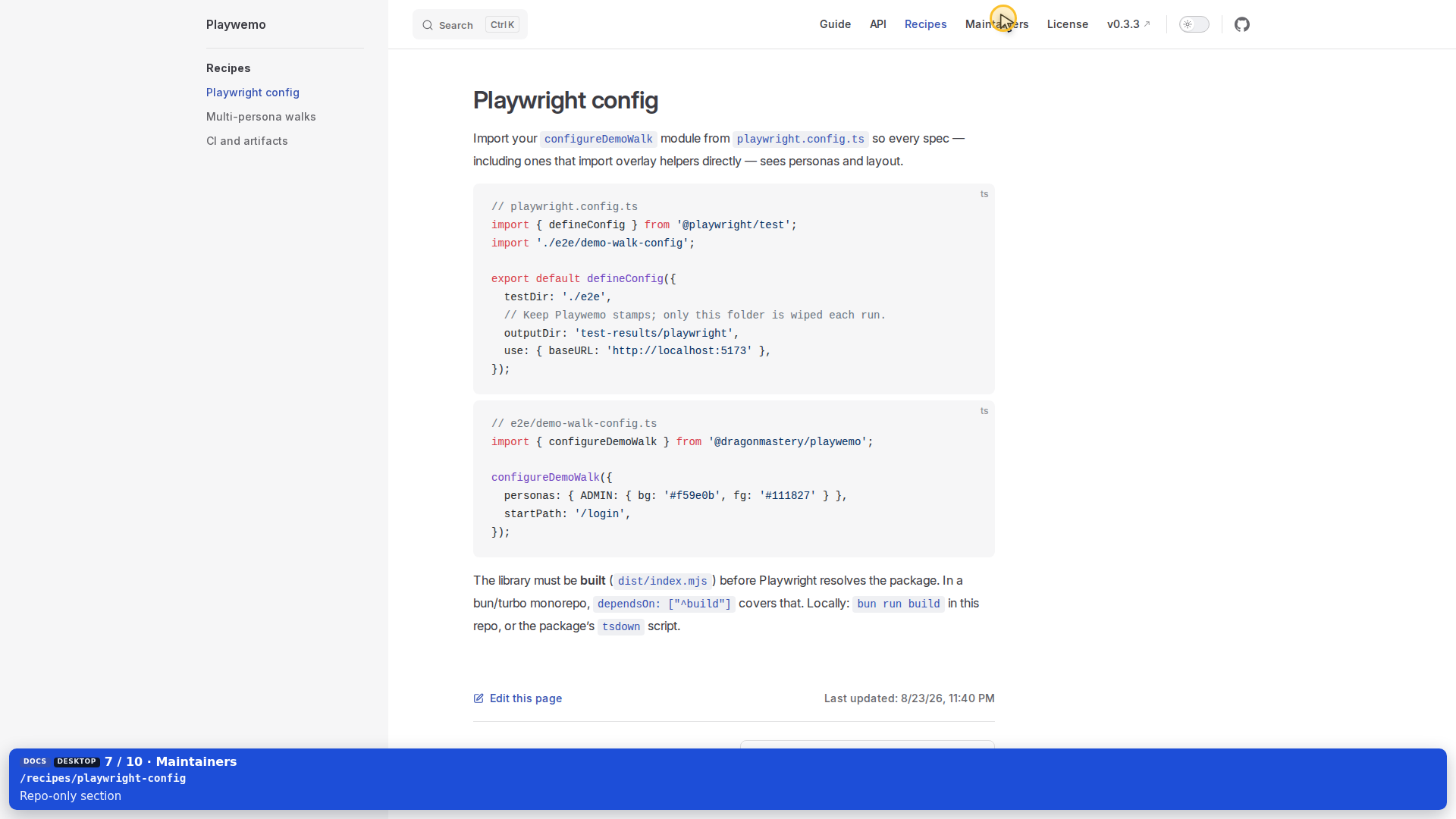Click the Playwright config page heading
The image size is (1456, 819).
click(x=566, y=100)
